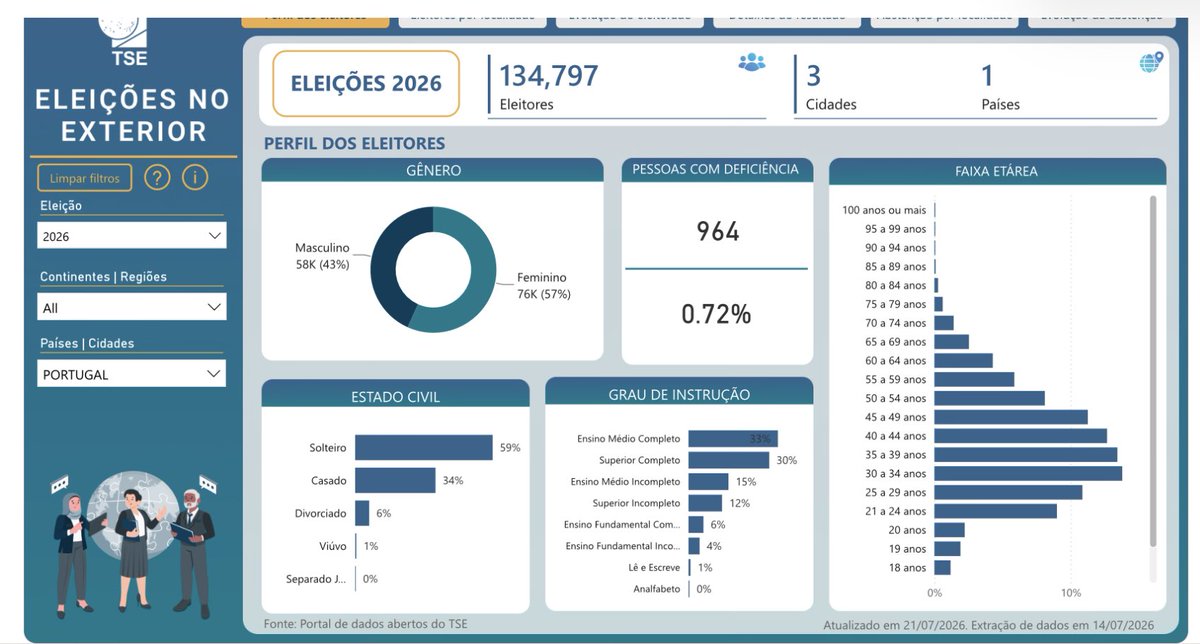Click the Atualizado em 21/07/2026 footer text
The width and height of the screenshot is (1200, 644).
click(988, 626)
